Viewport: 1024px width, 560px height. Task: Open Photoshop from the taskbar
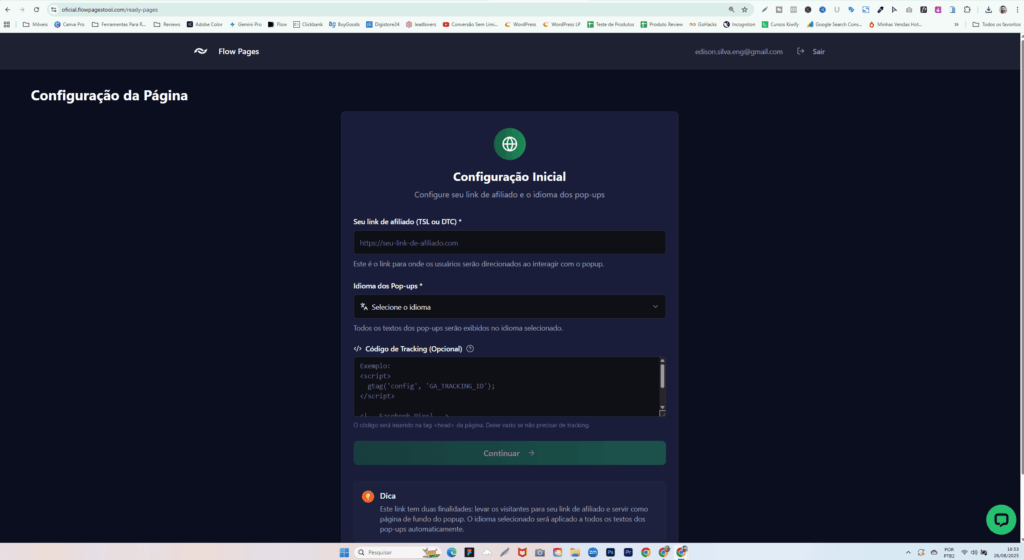click(x=610, y=552)
